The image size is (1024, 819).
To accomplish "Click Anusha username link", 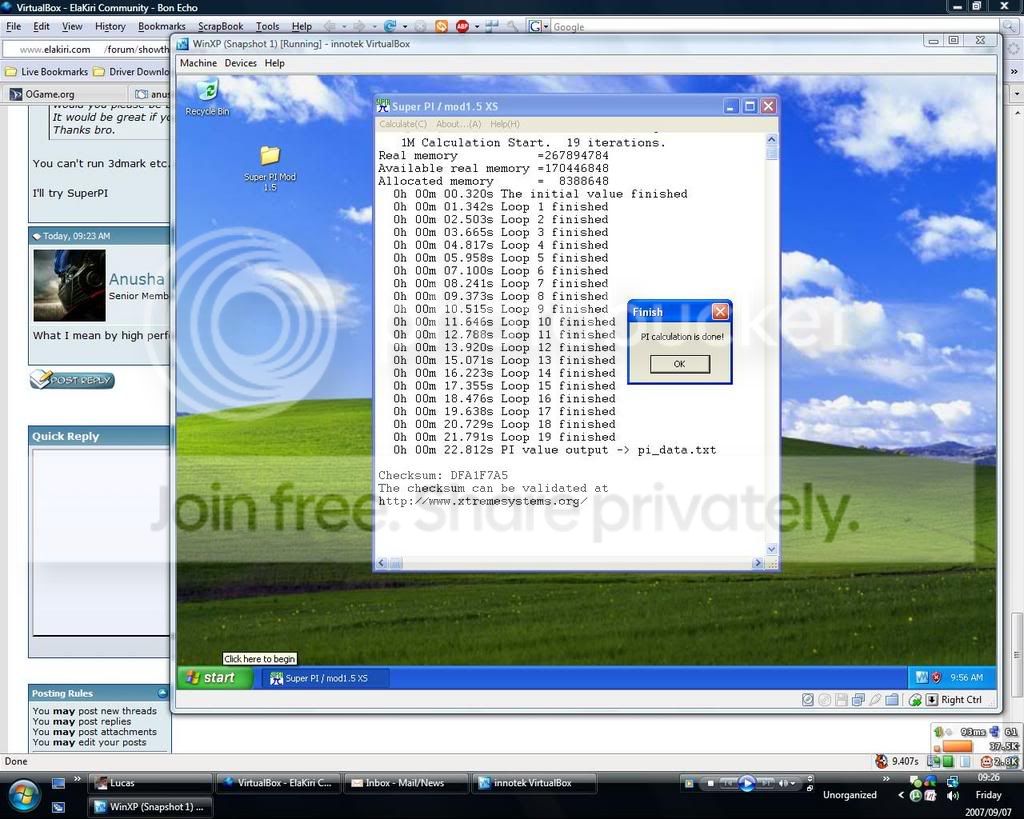I will tap(136, 279).
